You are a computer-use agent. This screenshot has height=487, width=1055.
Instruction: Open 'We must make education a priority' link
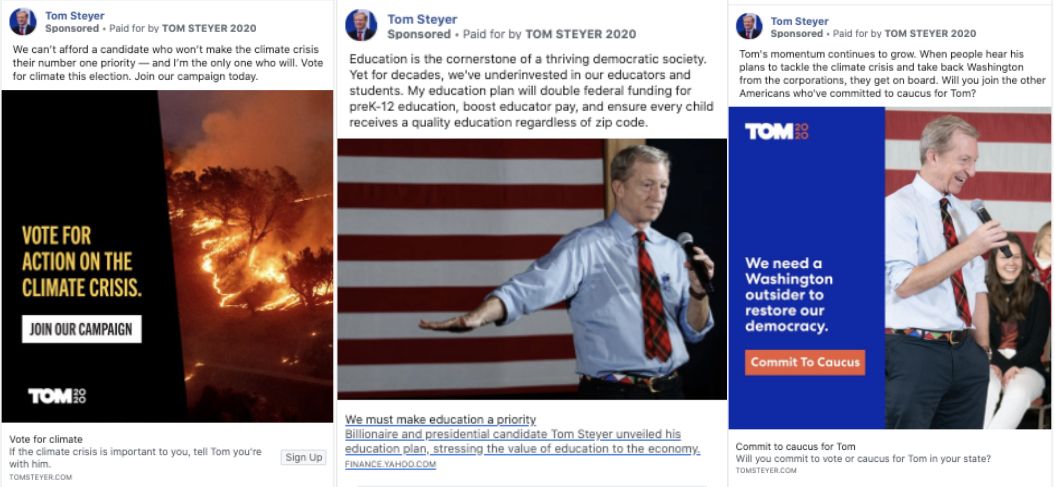tap(441, 420)
